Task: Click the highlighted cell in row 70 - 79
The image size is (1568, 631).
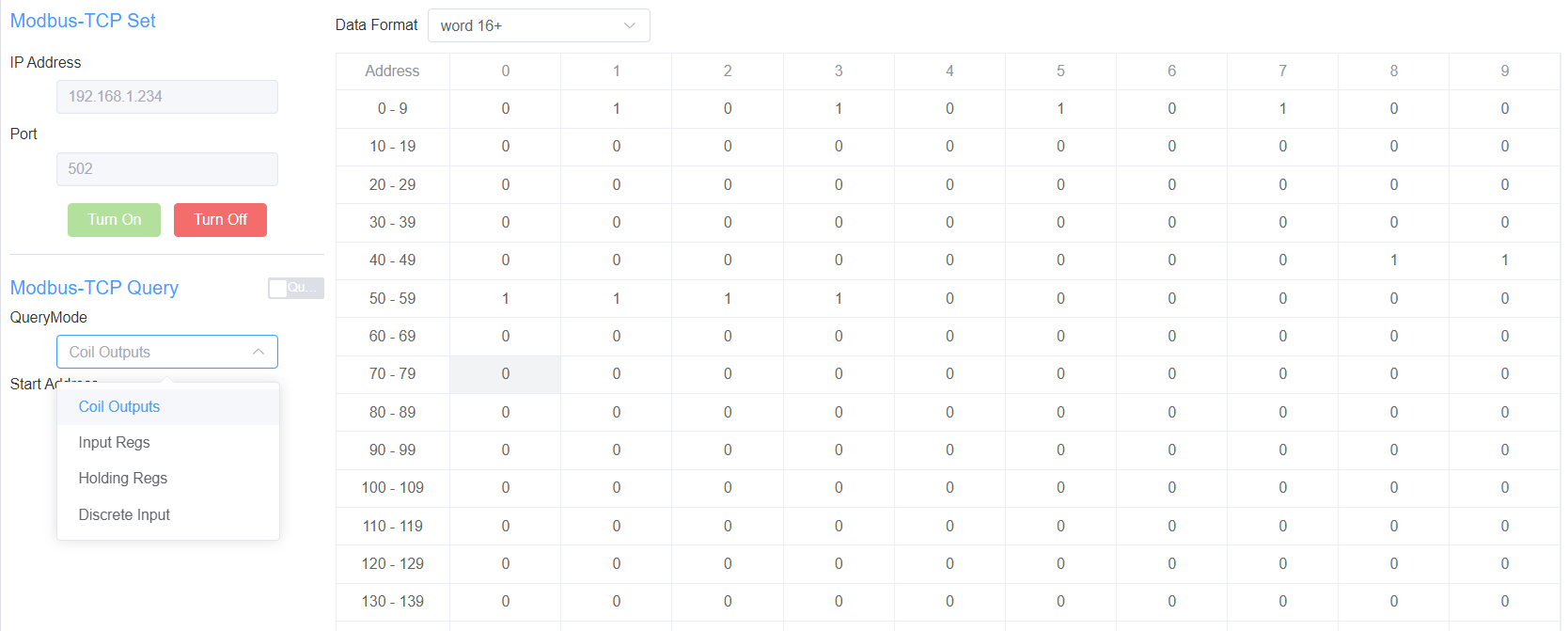Action: 505,374
